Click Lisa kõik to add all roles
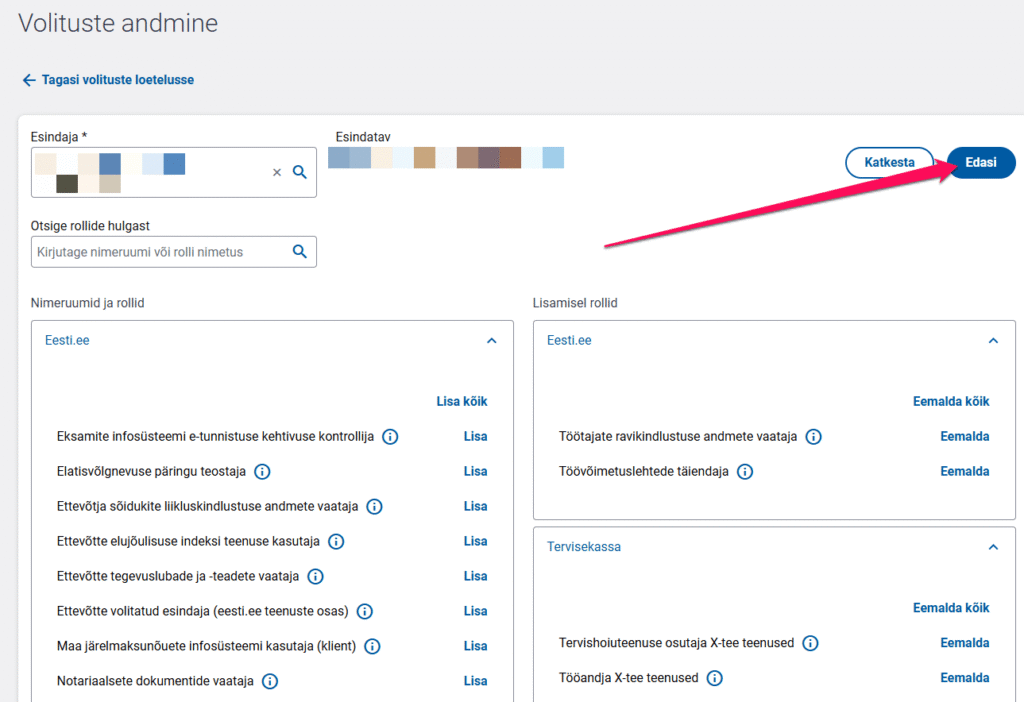Image resolution: width=1024 pixels, height=702 pixels. (x=462, y=402)
